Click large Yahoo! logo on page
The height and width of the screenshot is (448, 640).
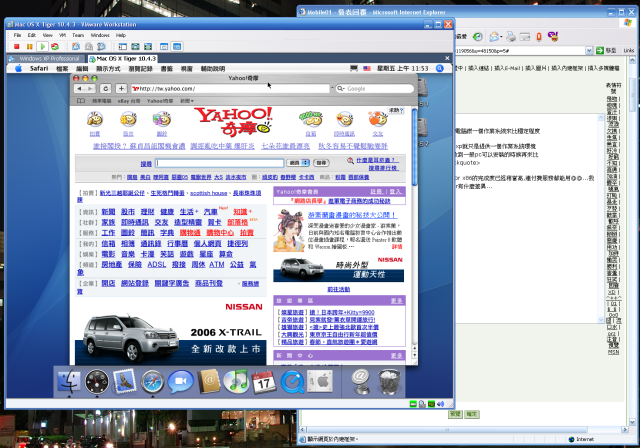click(x=233, y=121)
